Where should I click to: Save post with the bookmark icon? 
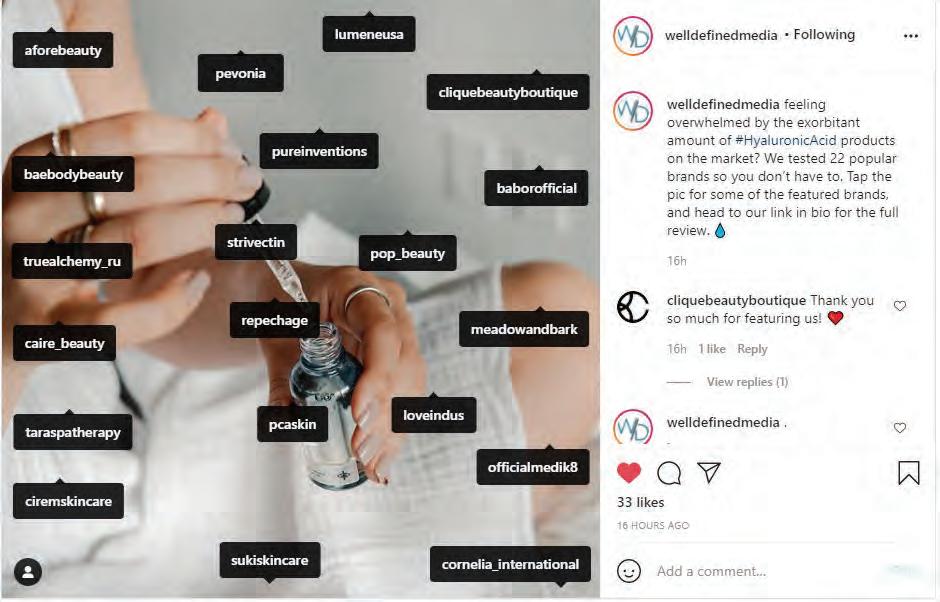[909, 472]
